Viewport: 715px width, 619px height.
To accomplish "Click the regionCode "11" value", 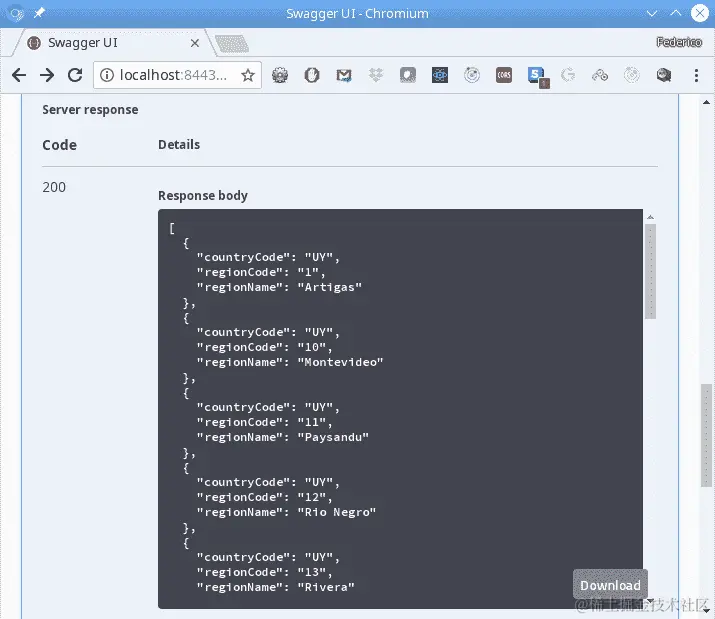I will [x=311, y=422].
